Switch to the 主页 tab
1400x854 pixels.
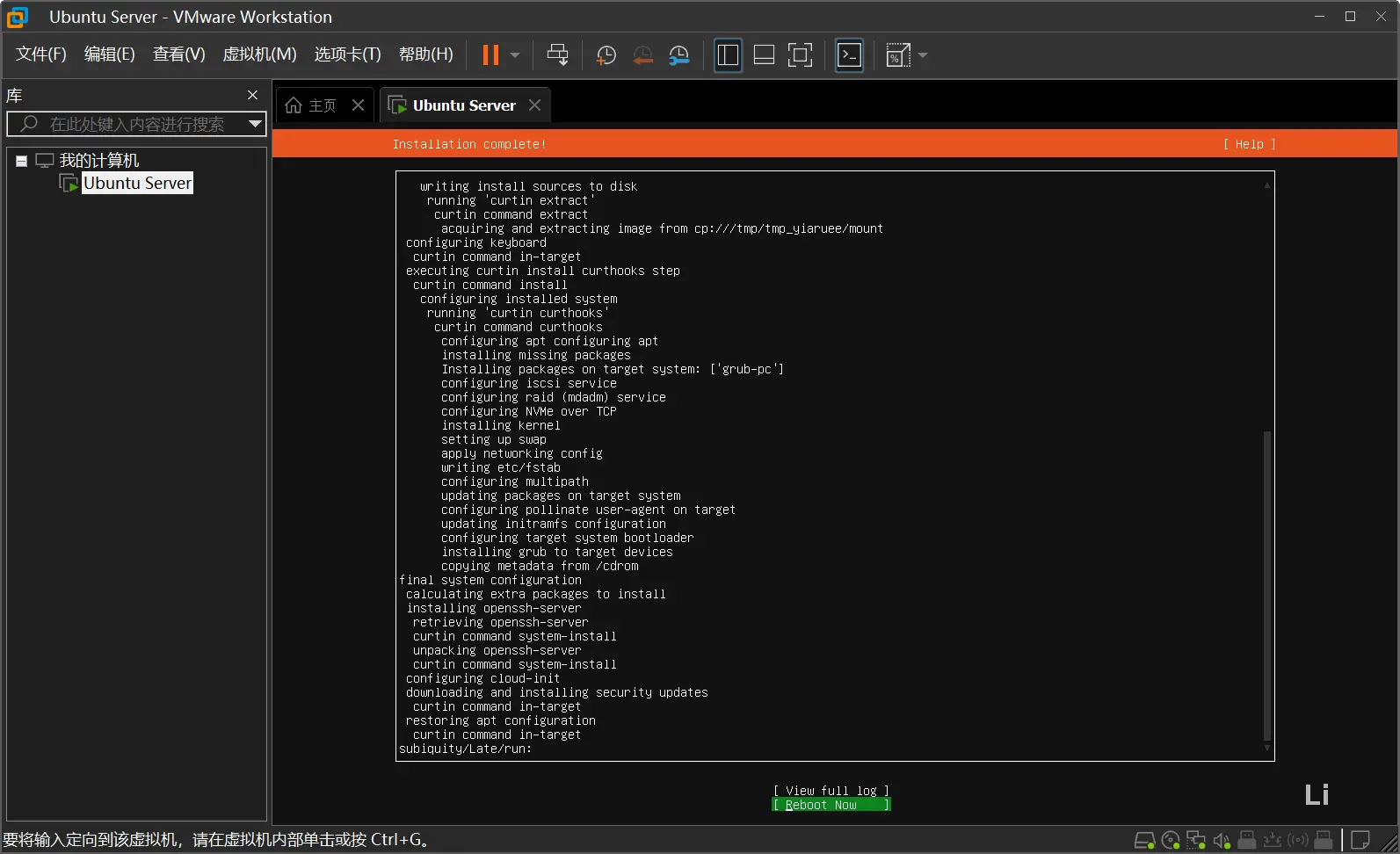coord(313,105)
